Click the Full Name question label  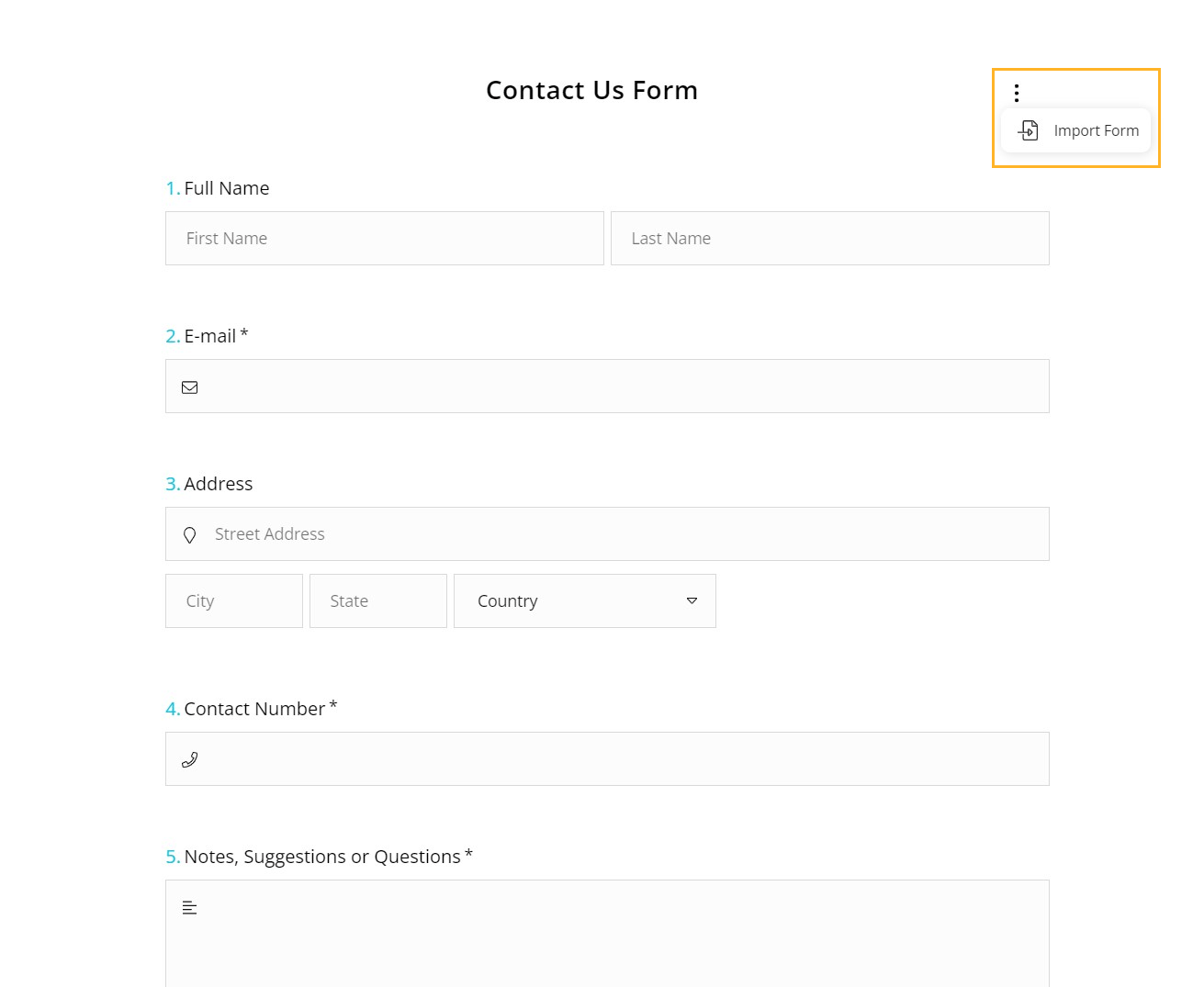226,188
